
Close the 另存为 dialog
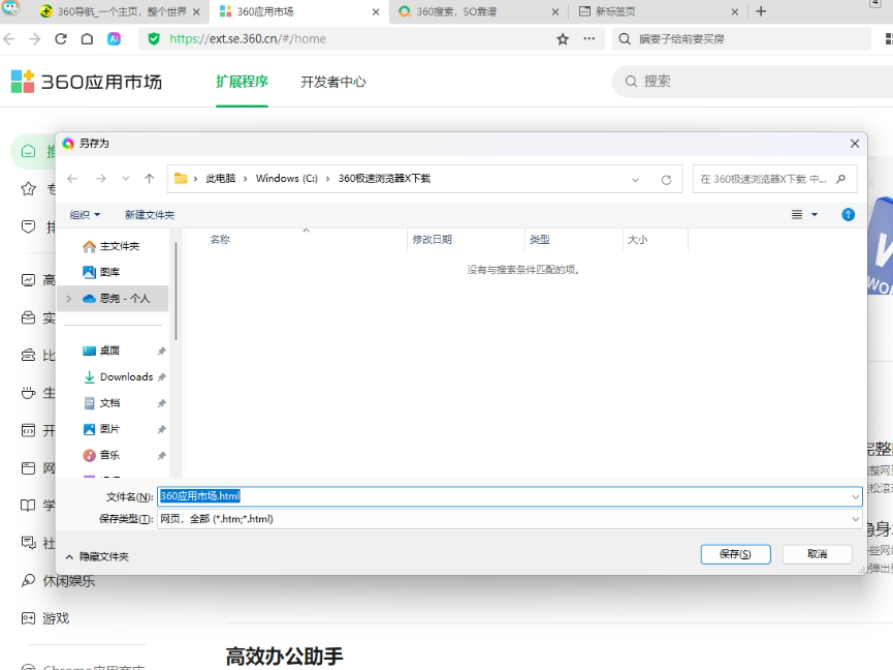tap(854, 144)
